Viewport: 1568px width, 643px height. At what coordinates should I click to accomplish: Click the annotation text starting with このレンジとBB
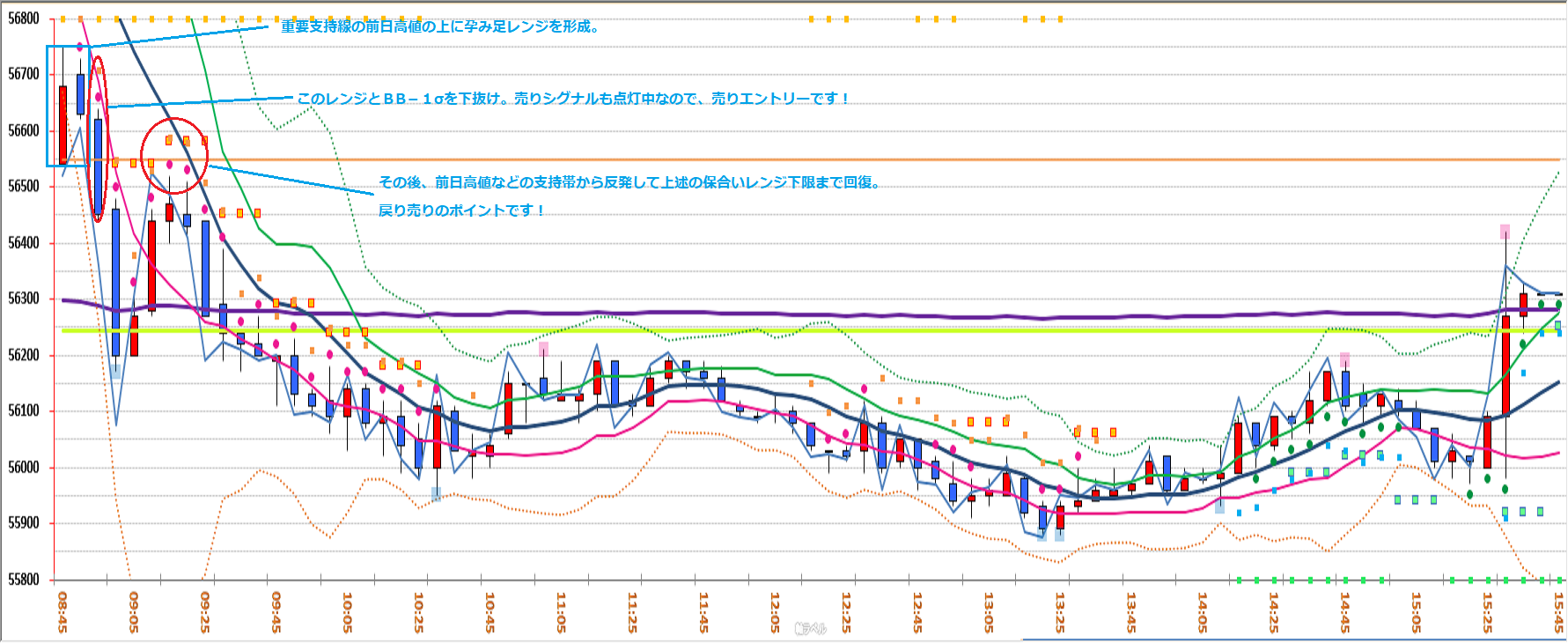[572, 99]
